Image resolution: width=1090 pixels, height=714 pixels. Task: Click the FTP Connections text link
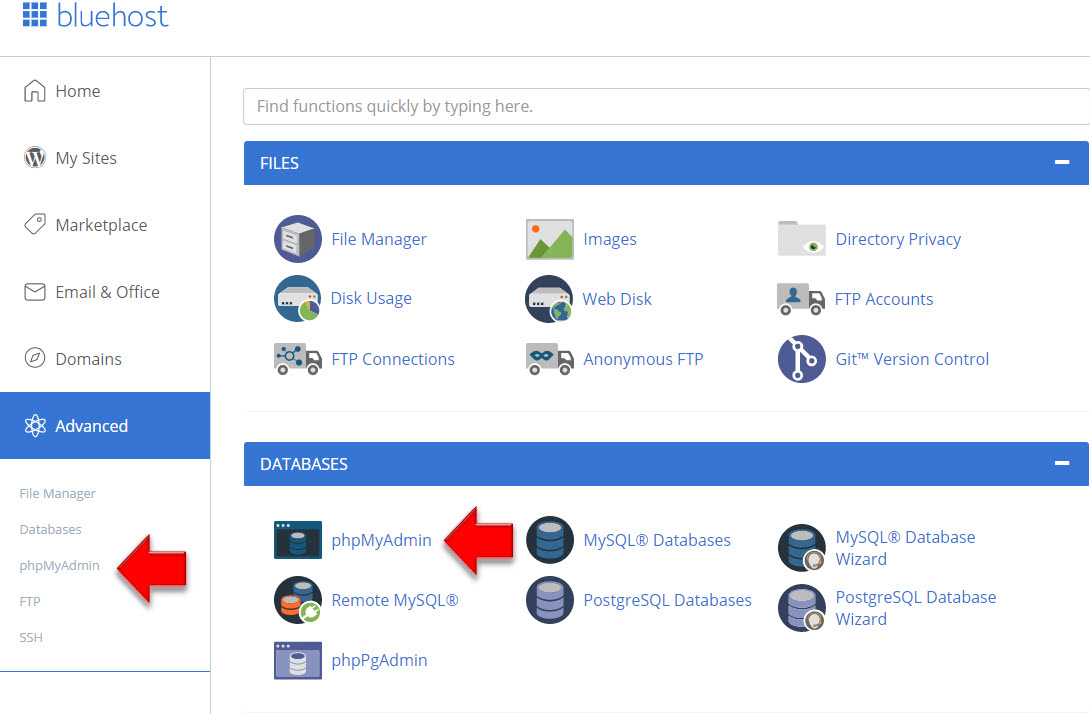coord(393,359)
